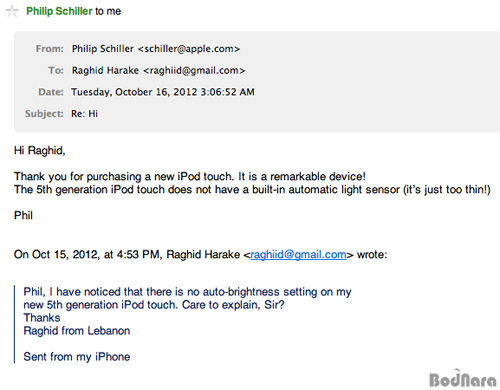Click the schiller@apple.com address in the From field
Screen dimensions: 500x390
tap(189, 49)
